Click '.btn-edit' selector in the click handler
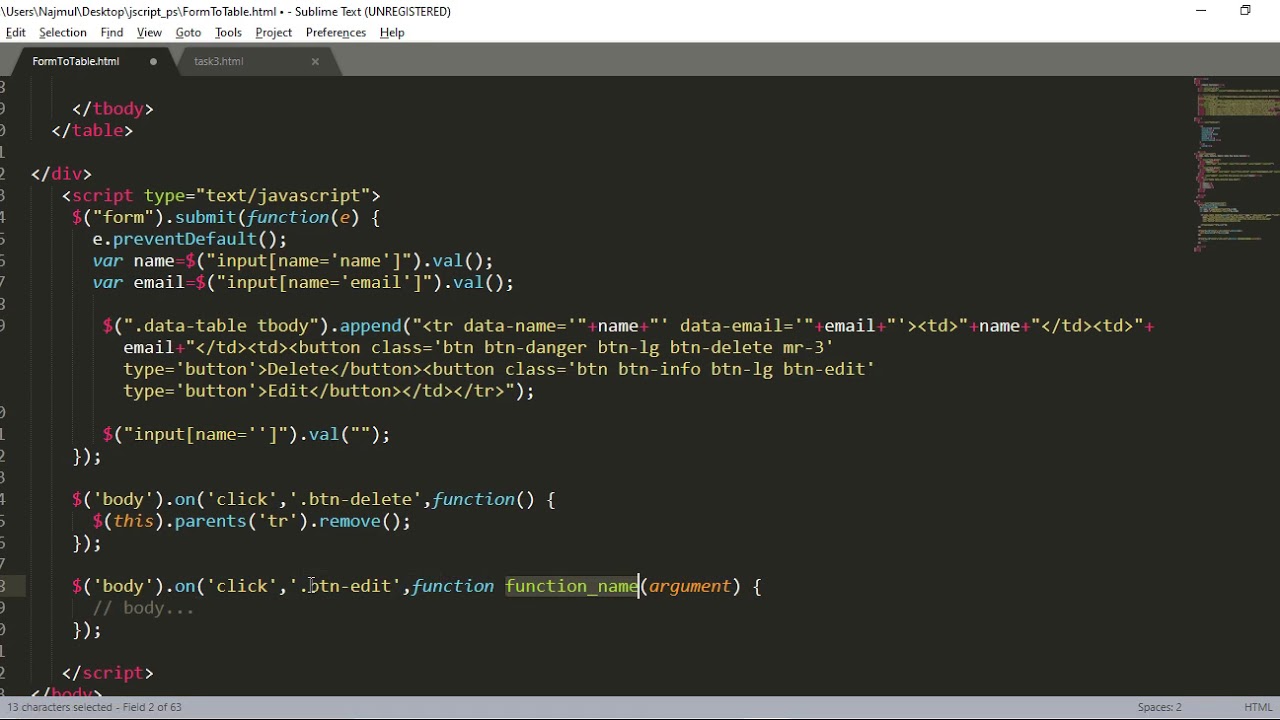 pyautogui.click(x=345, y=586)
